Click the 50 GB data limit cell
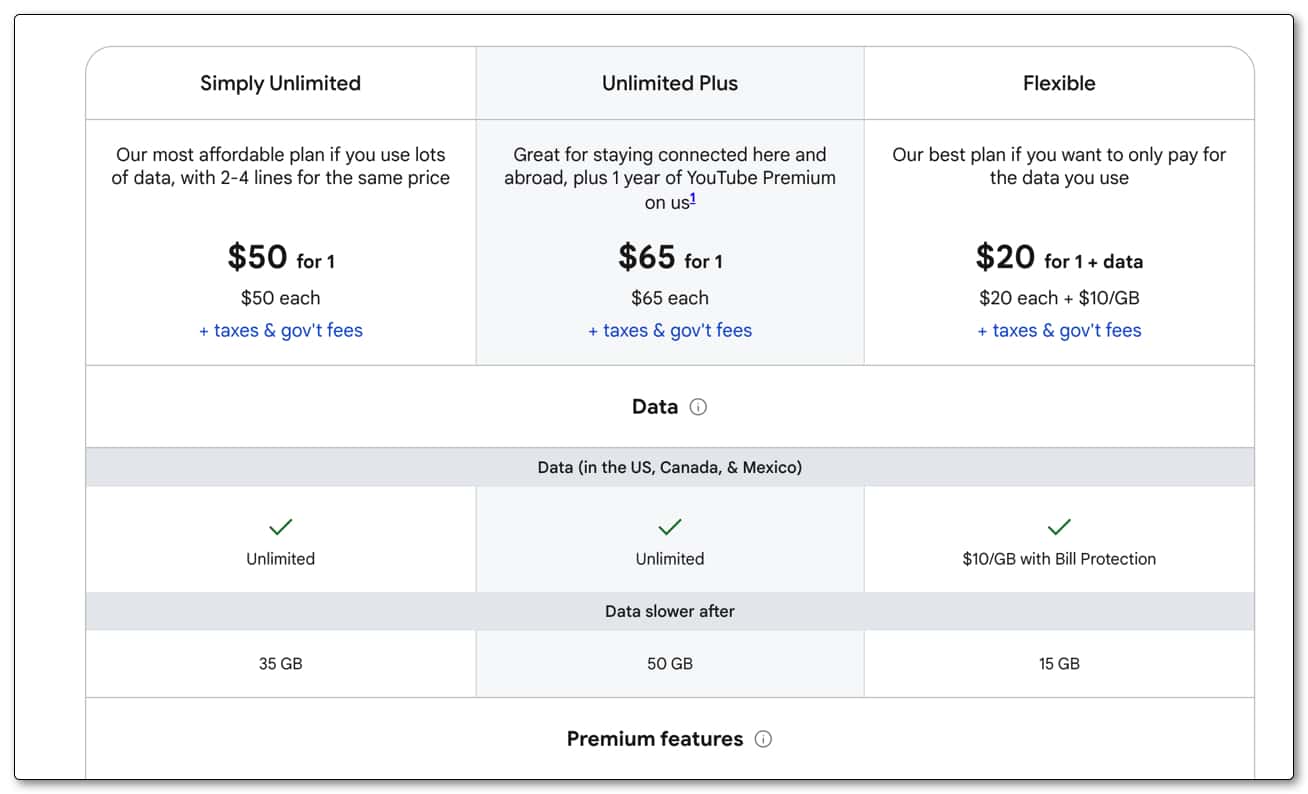 670,664
